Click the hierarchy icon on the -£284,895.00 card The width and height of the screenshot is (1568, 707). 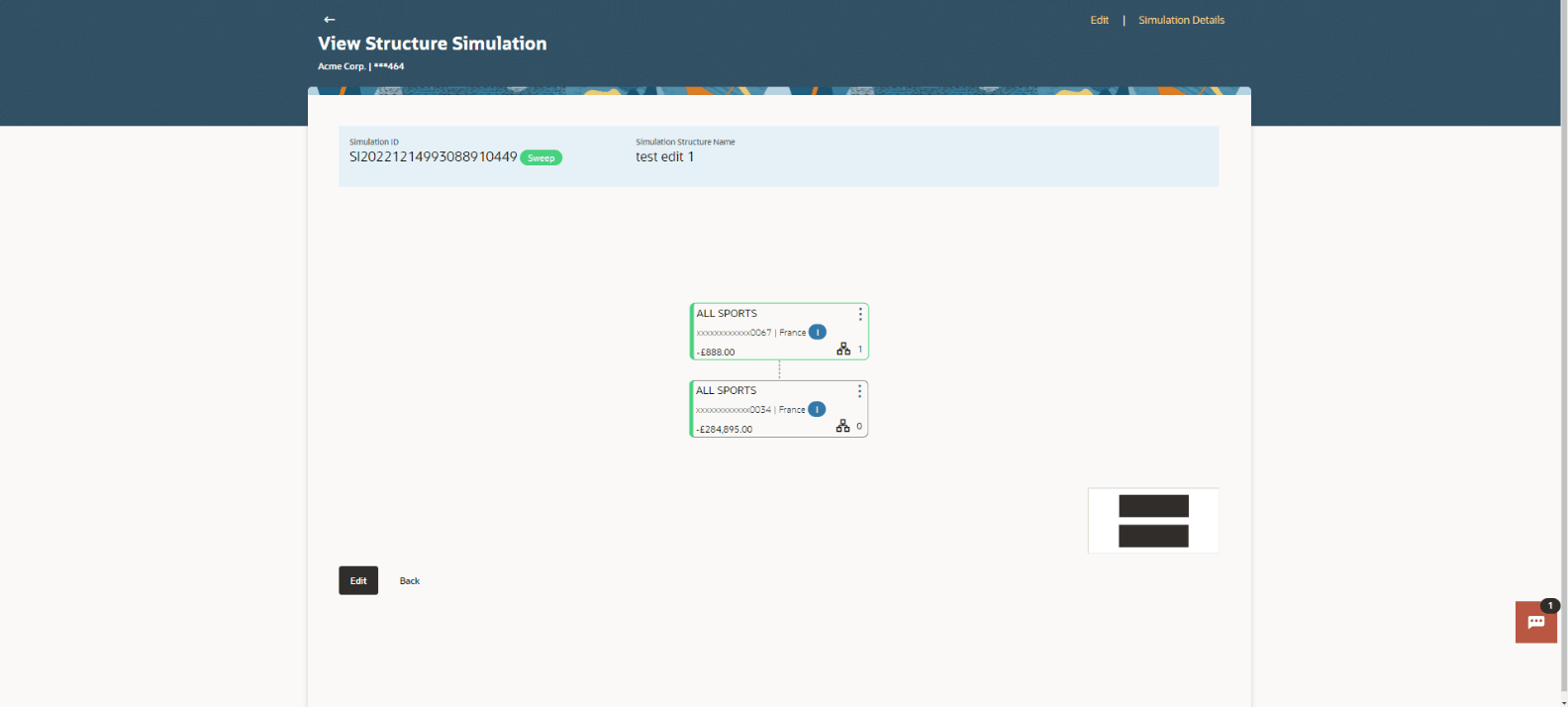[842, 426]
